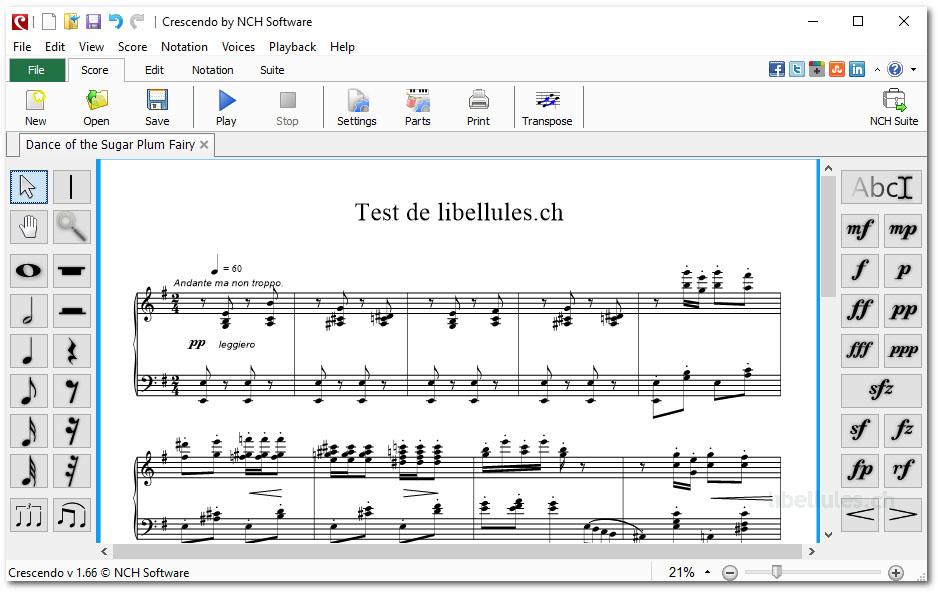Insert crescendo hairpin symbol
This screenshot has width=938, height=592.
[860, 514]
